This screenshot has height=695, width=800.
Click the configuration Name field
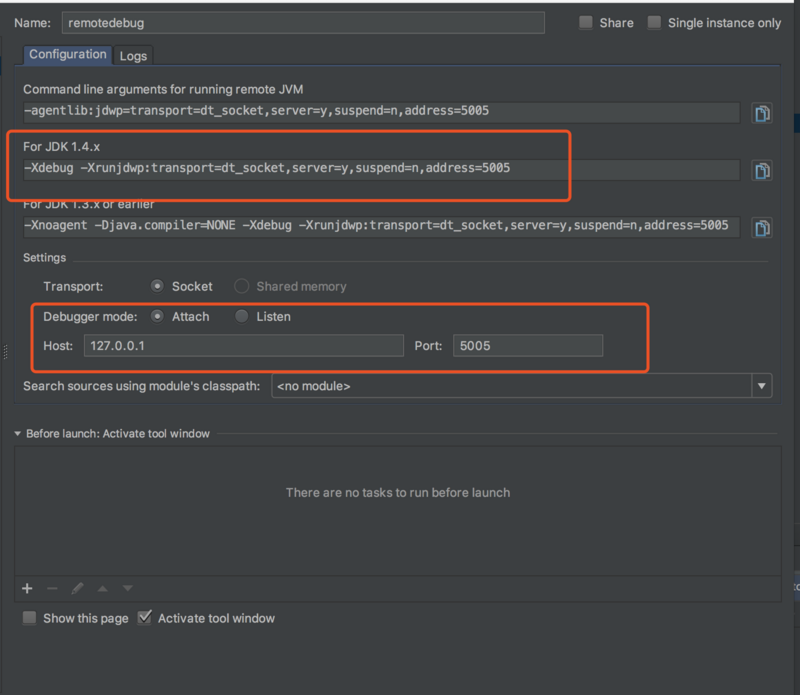[x=300, y=22]
